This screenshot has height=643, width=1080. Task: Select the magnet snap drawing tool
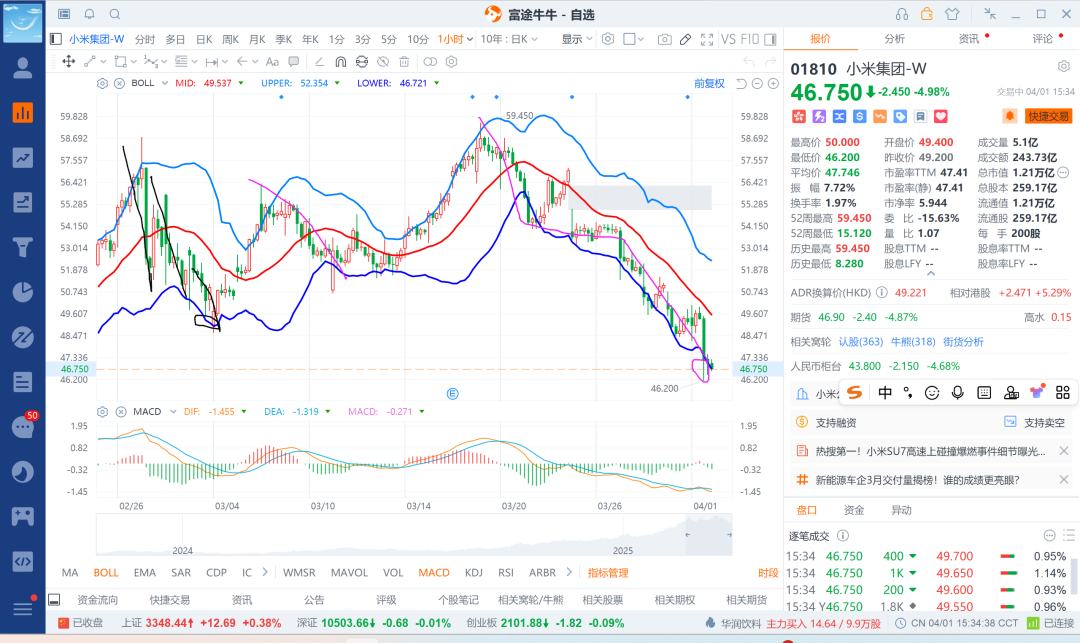[339, 61]
